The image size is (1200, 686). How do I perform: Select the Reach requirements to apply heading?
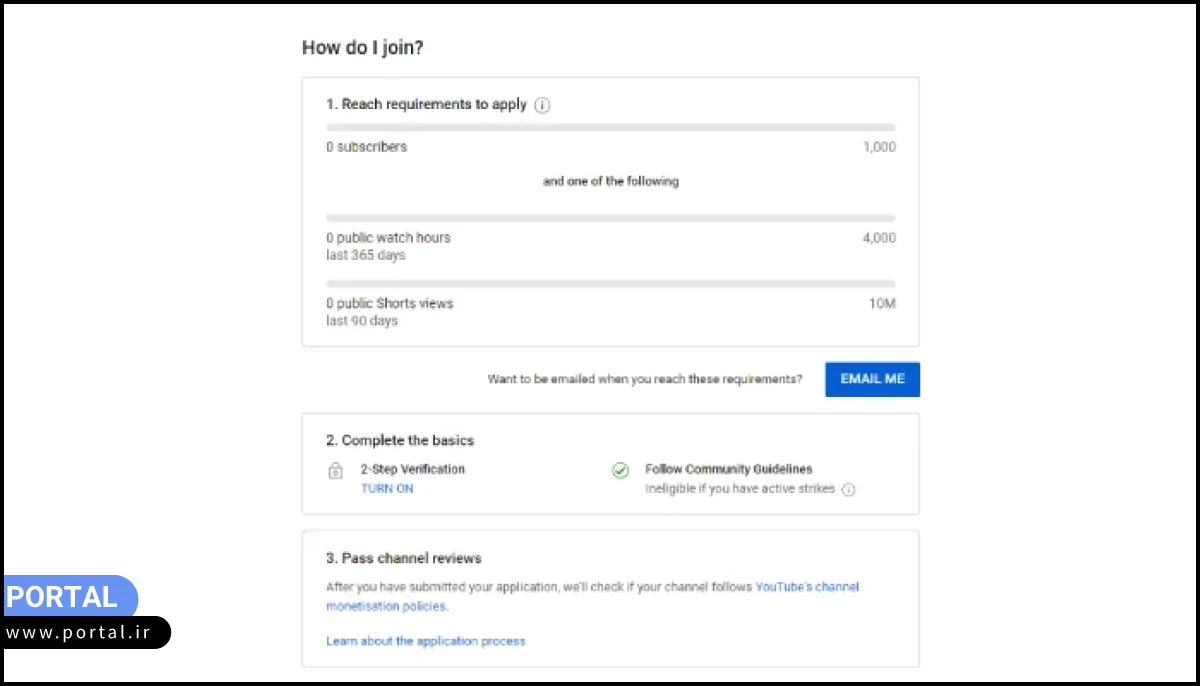click(426, 104)
